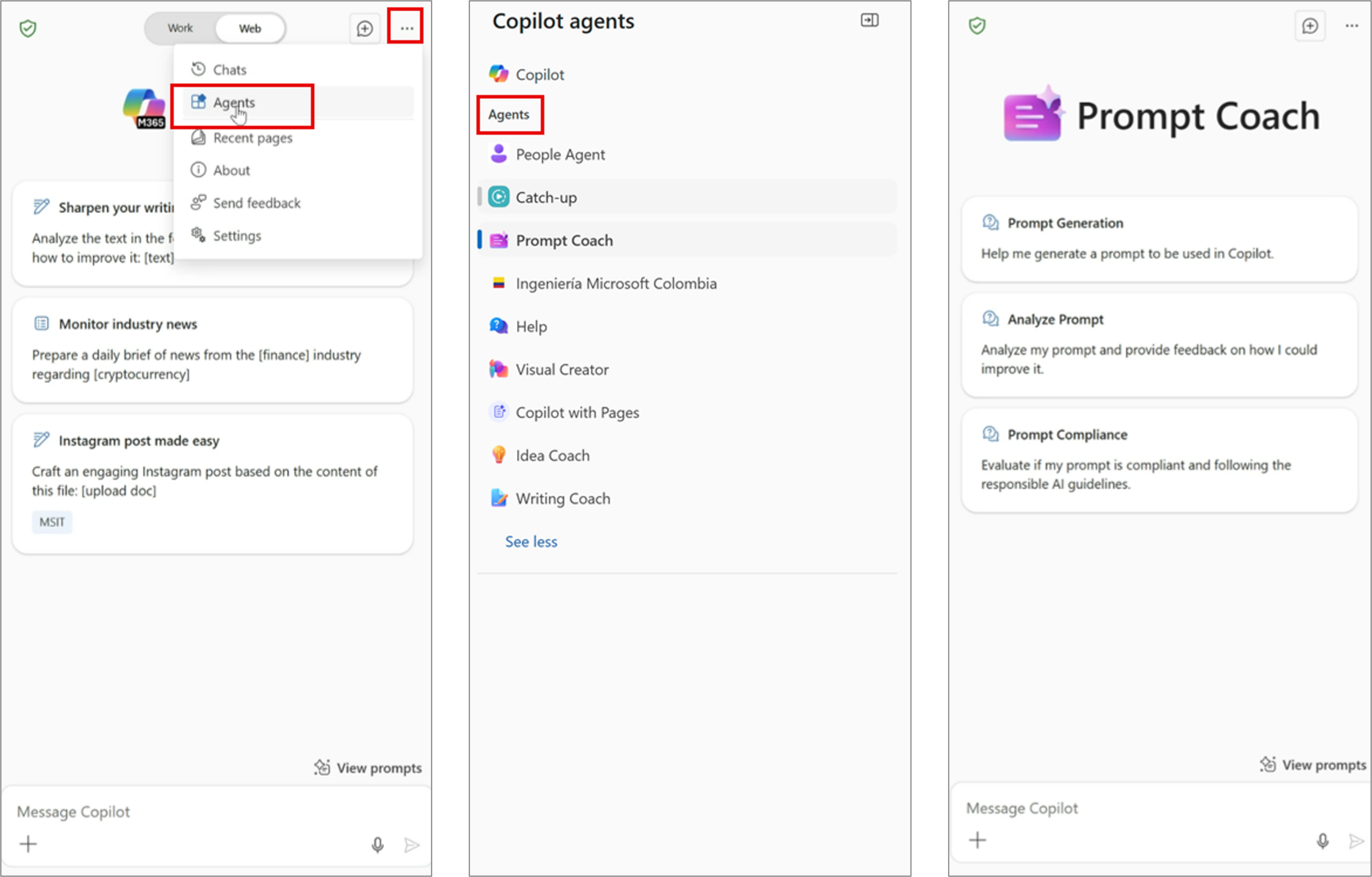Open Recent pages menu entry

298,138
